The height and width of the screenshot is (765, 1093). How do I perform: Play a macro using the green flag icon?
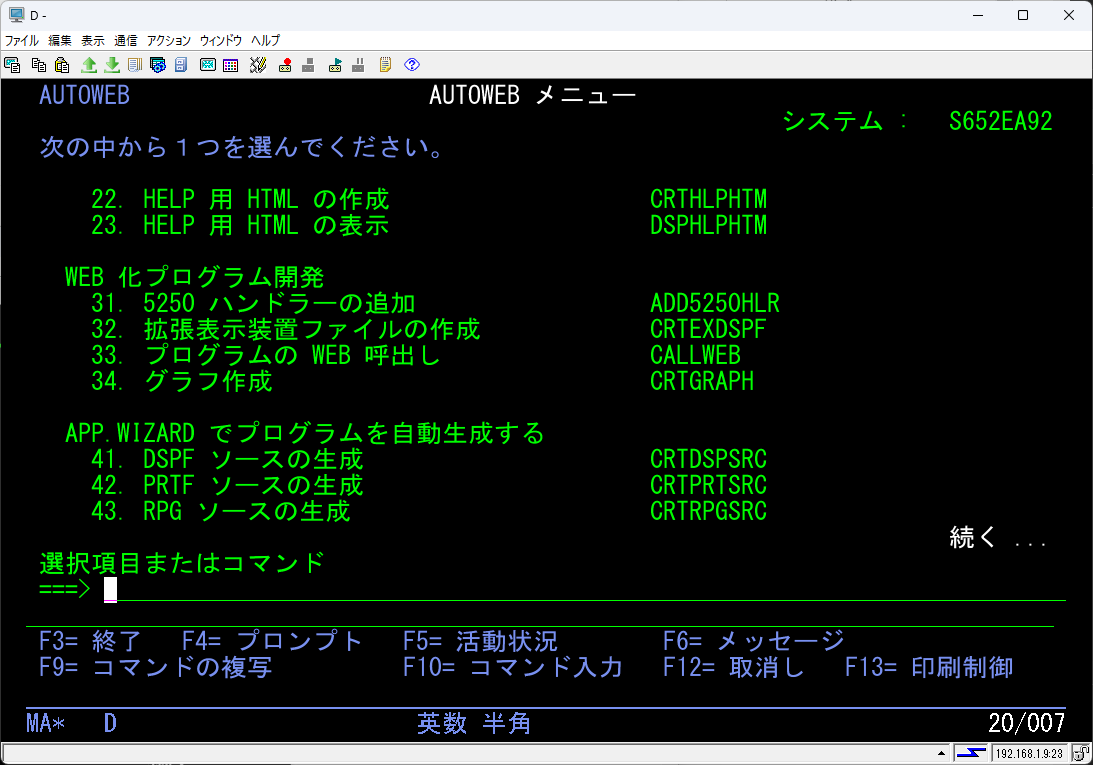334,65
